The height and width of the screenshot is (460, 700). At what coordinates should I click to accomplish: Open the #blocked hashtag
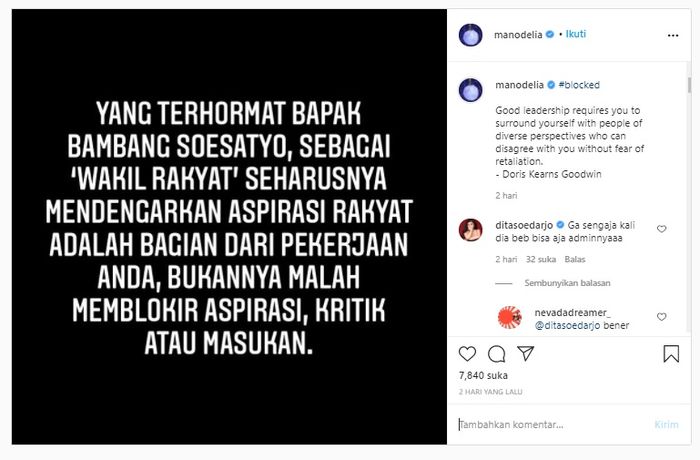point(579,85)
